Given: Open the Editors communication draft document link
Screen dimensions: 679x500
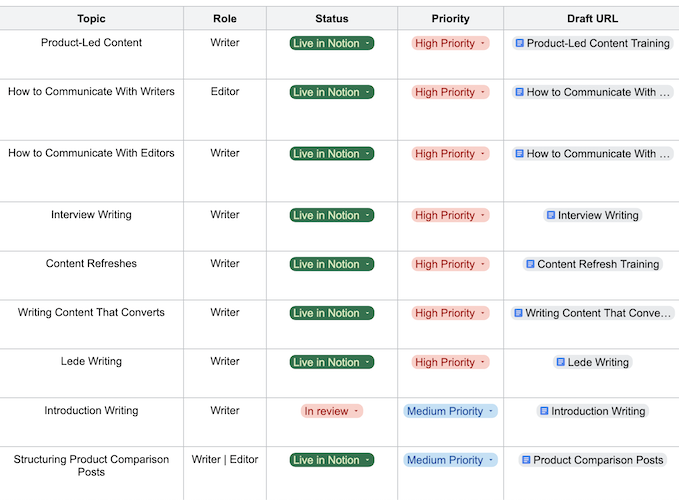Looking at the screenshot, I should coord(592,154).
